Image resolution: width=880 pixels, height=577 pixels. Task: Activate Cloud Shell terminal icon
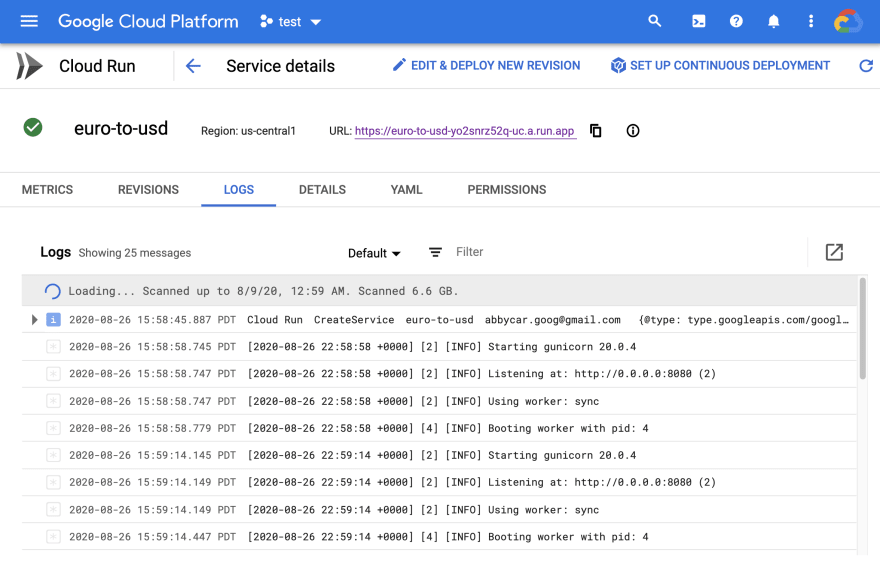point(699,21)
